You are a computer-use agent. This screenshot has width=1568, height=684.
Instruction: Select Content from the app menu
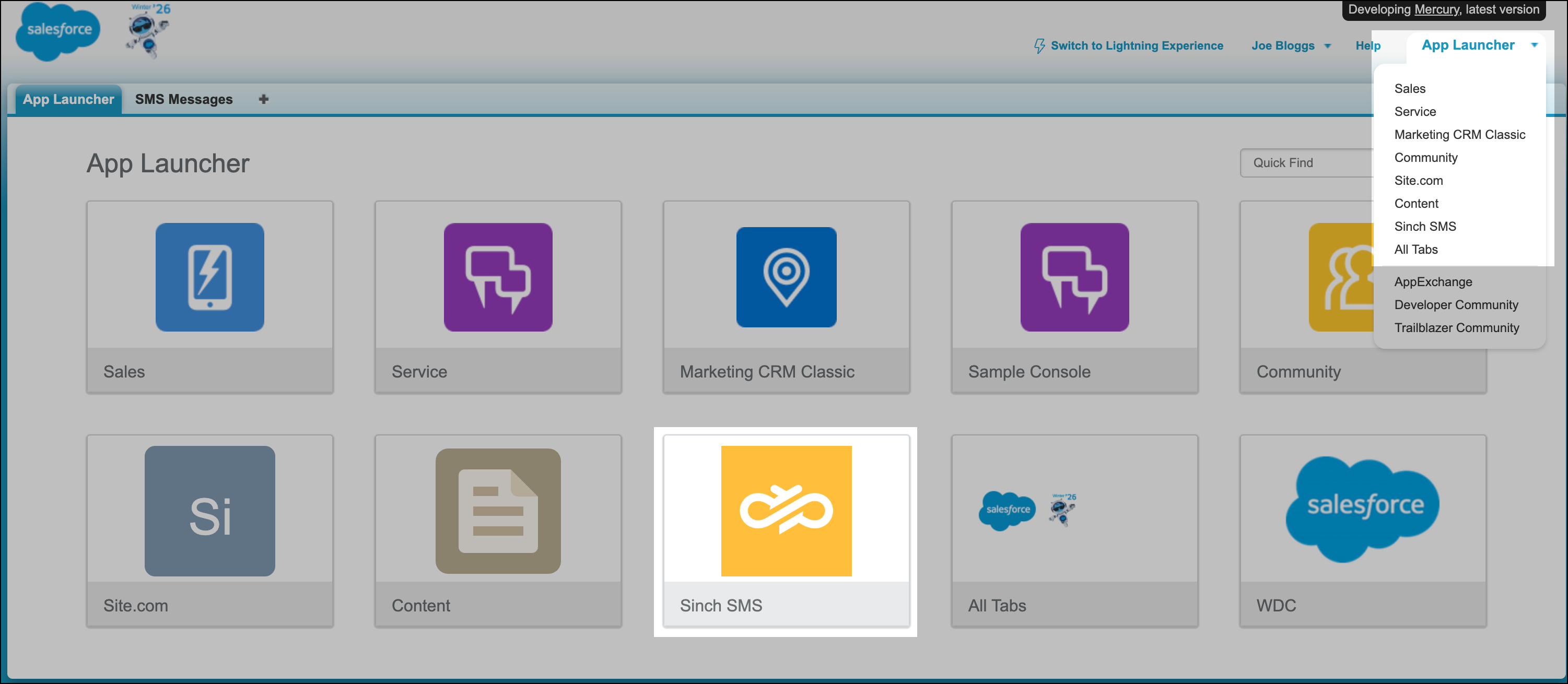click(1417, 204)
